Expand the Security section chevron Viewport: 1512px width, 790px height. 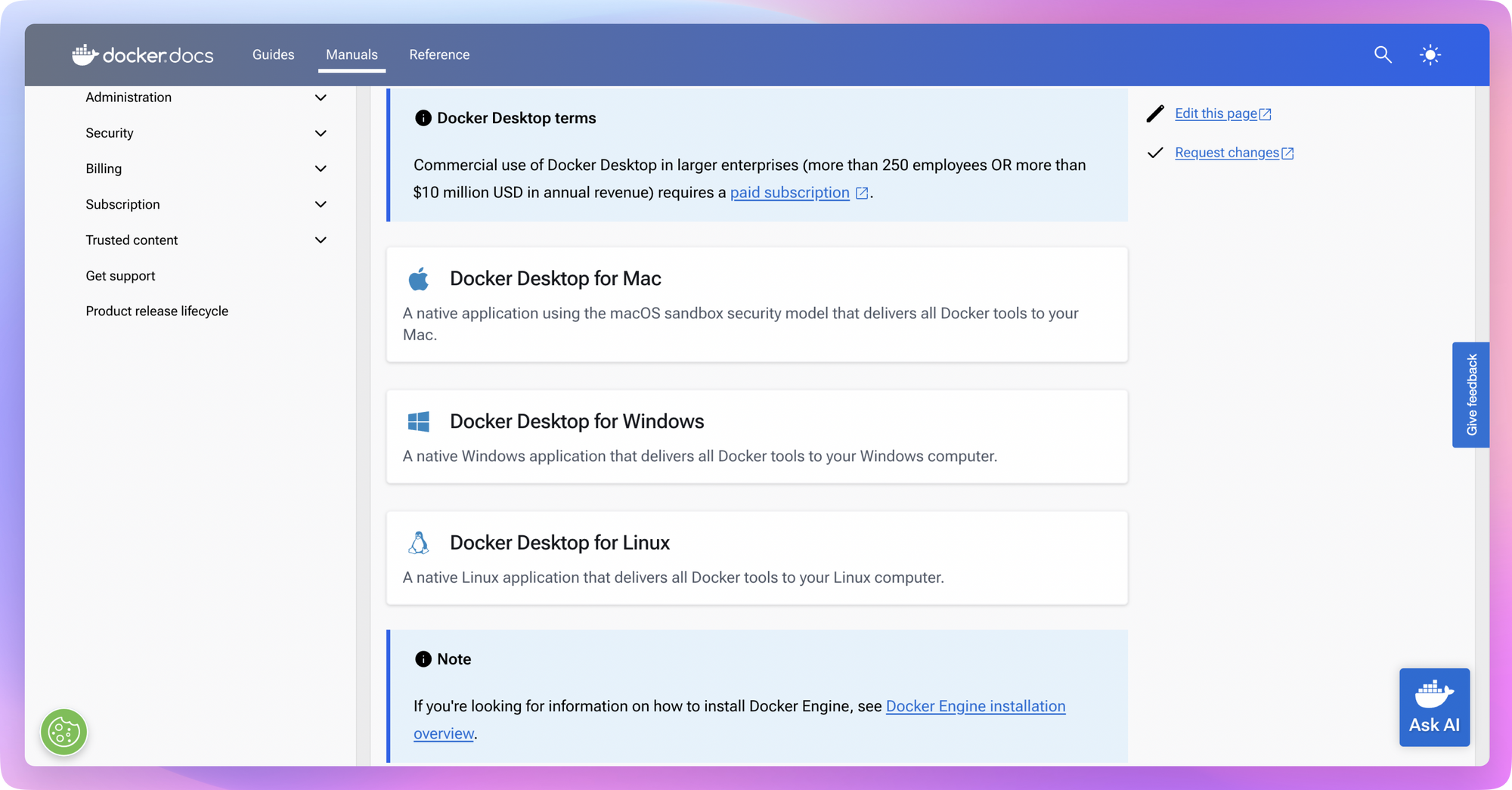click(x=321, y=133)
